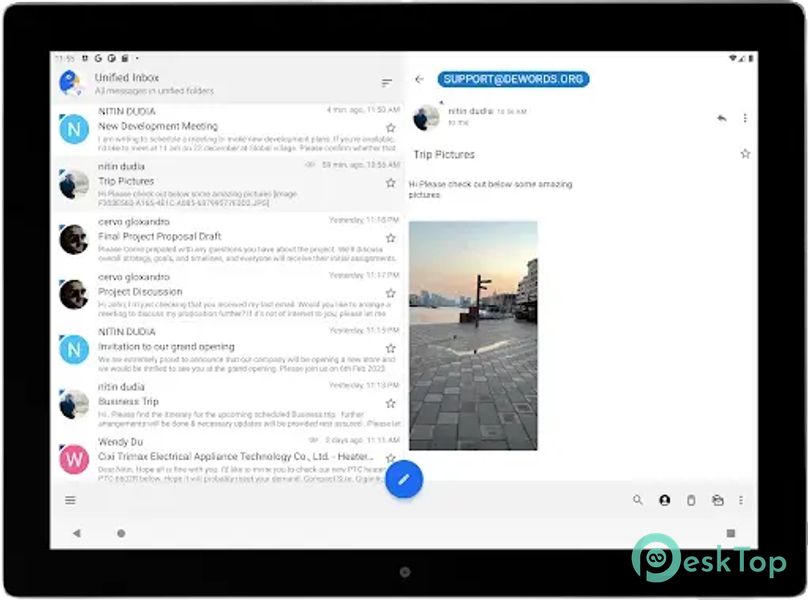Click the Trip Pictures subject in the reading pane
808x600 pixels.
pos(444,154)
